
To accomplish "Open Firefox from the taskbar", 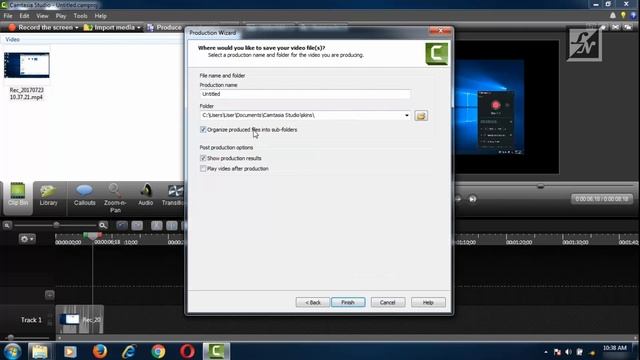I will [x=100, y=351].
